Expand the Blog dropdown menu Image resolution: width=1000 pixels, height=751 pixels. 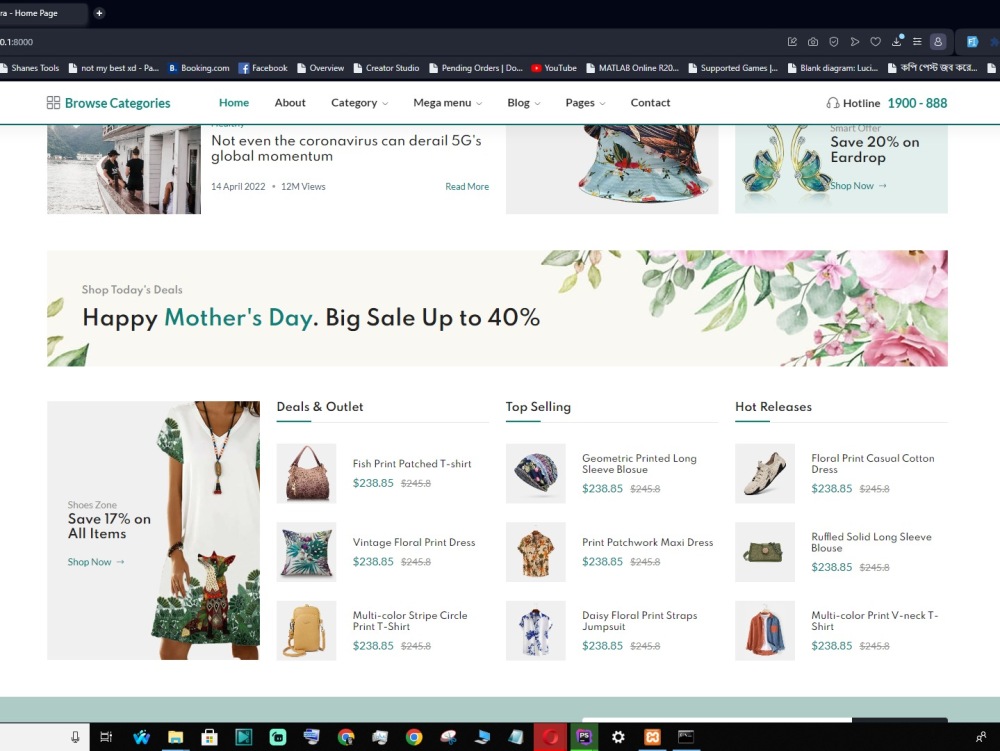524,103
